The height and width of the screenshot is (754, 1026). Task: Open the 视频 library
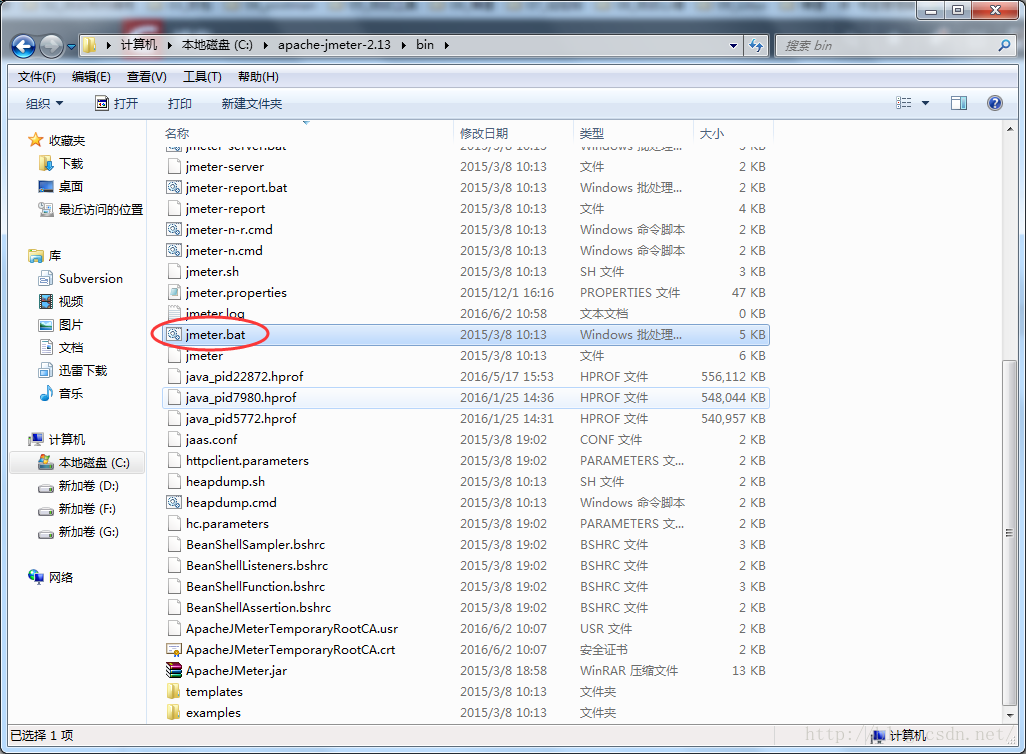point(61,301)
